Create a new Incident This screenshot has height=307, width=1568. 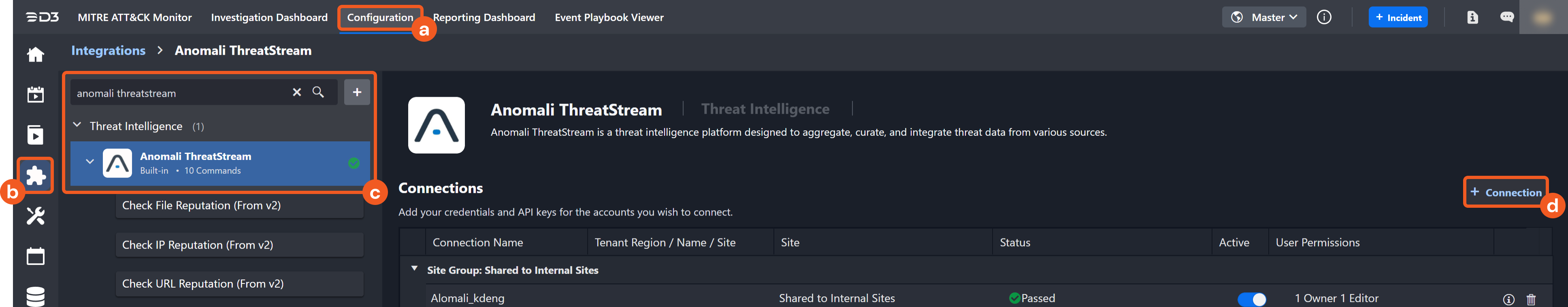click(x=1398, y=17)
